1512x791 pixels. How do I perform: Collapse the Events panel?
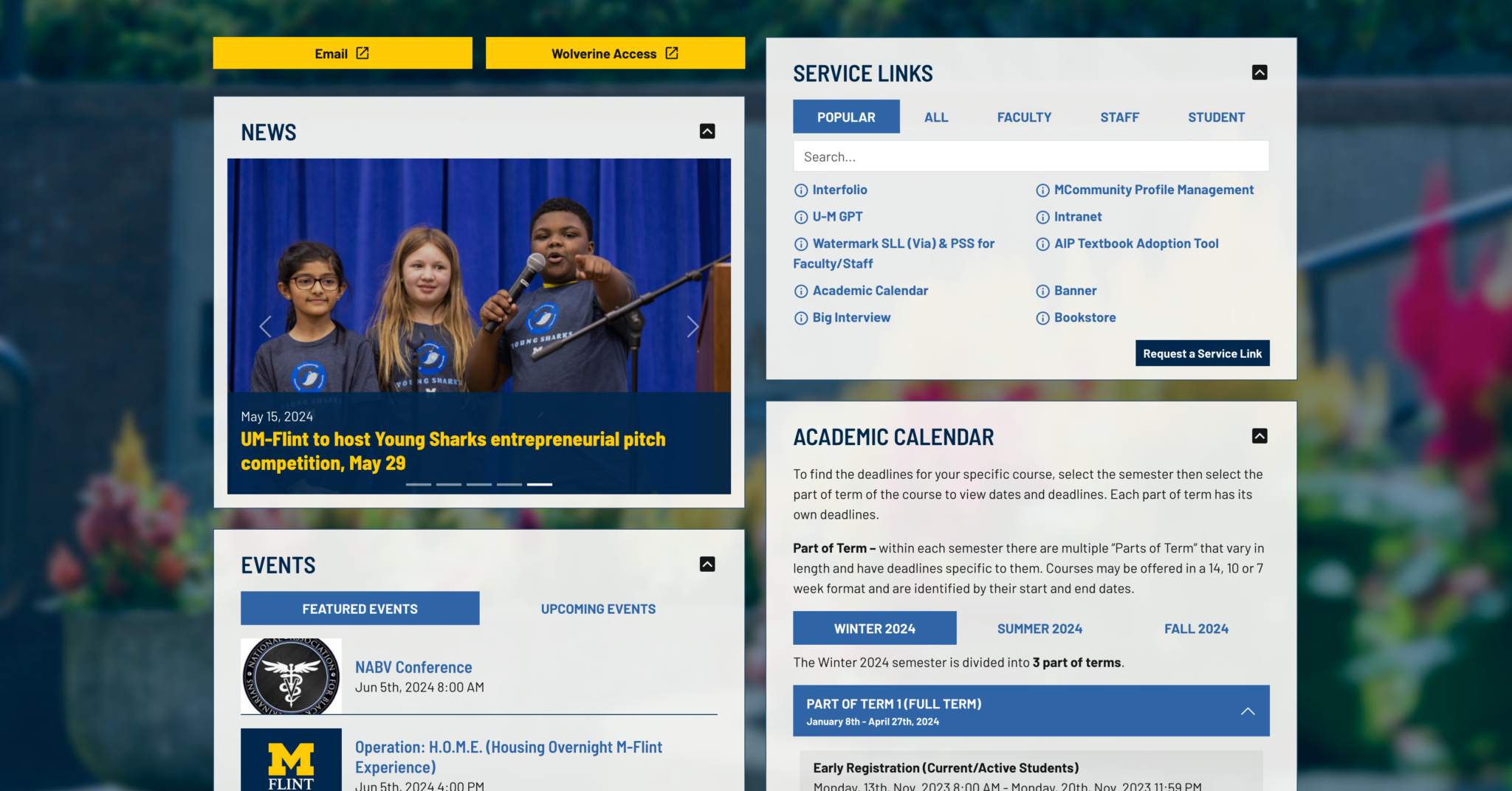tap(707, 564)
